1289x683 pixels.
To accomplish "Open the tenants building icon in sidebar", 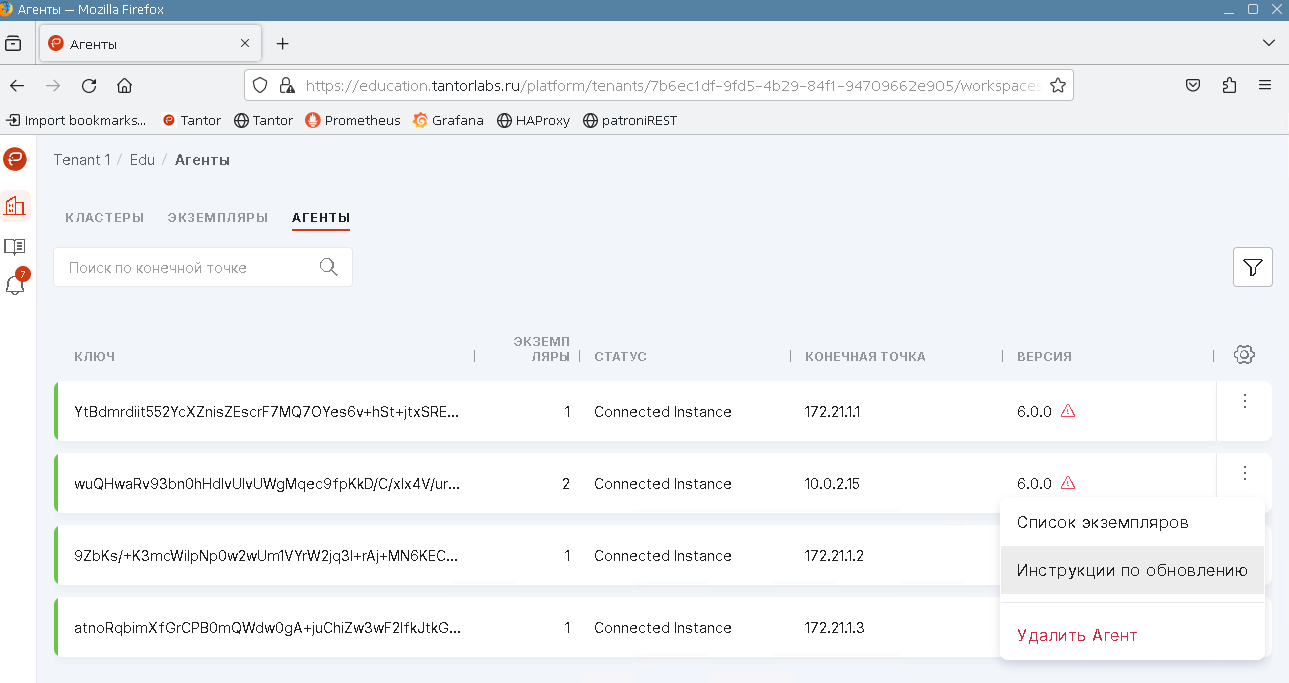I will pyautogui.click(x=15, y=206).
